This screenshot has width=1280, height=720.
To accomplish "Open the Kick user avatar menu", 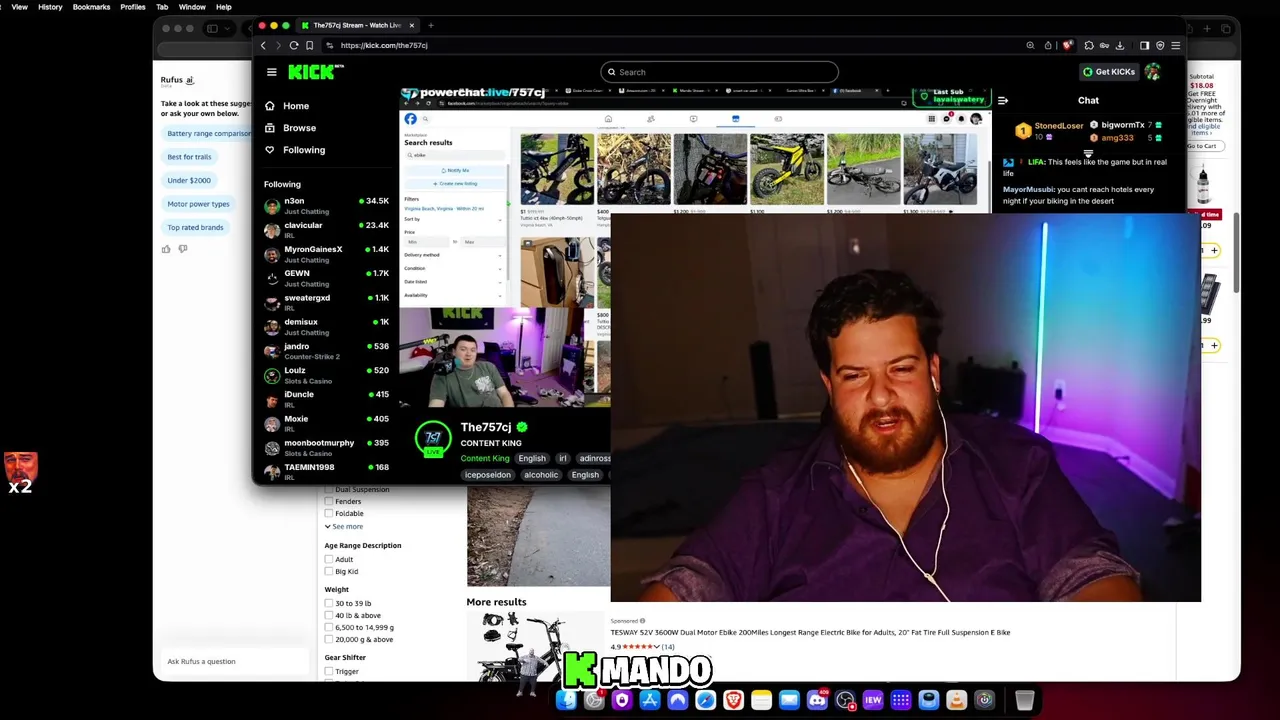I will pos(1153,72).
